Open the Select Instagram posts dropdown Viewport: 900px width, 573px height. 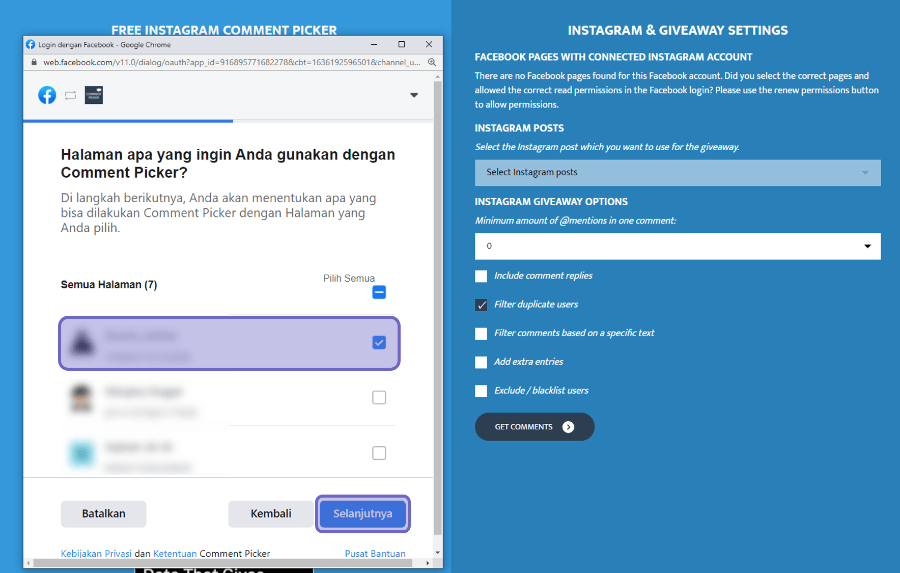click(677, 172)
